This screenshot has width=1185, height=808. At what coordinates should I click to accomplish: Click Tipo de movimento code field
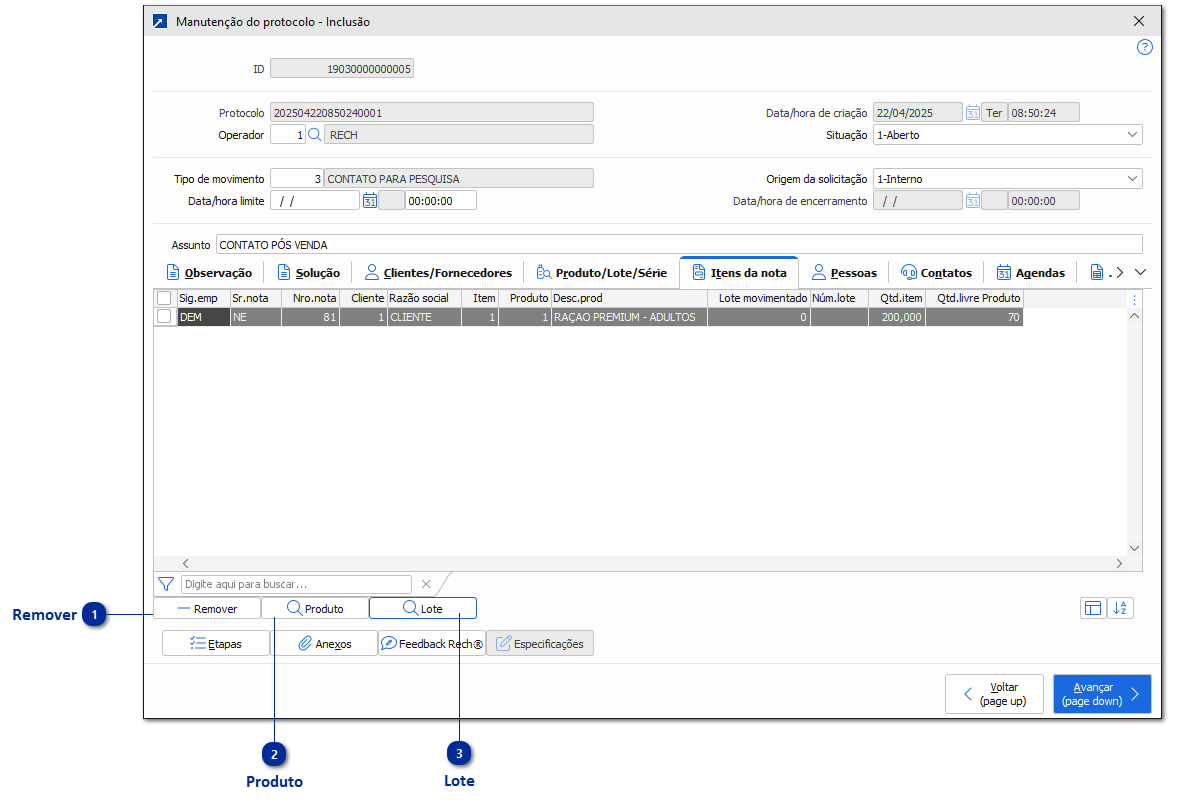(296, 178)
